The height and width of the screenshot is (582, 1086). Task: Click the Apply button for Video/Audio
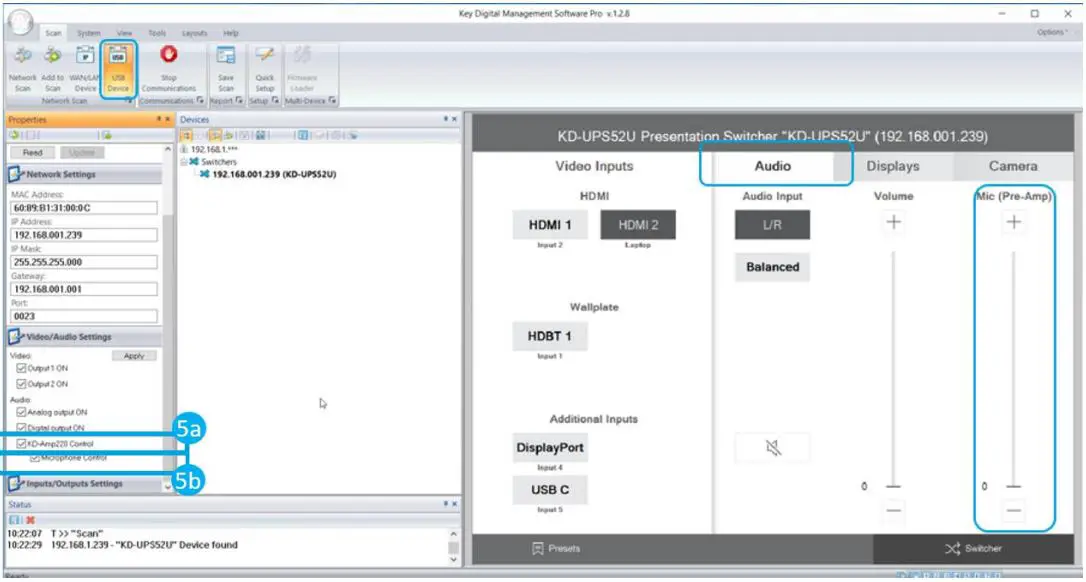pos(134,355)
